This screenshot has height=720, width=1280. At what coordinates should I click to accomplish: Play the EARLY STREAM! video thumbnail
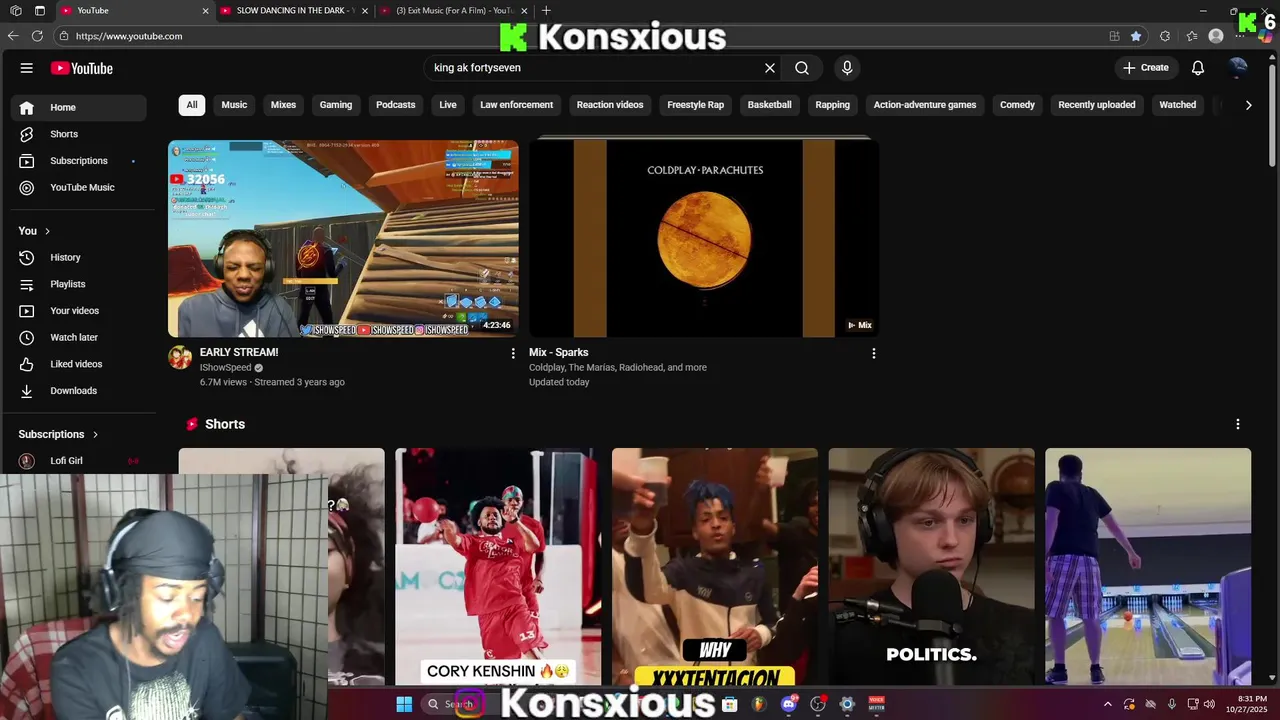tap(343, 238)
